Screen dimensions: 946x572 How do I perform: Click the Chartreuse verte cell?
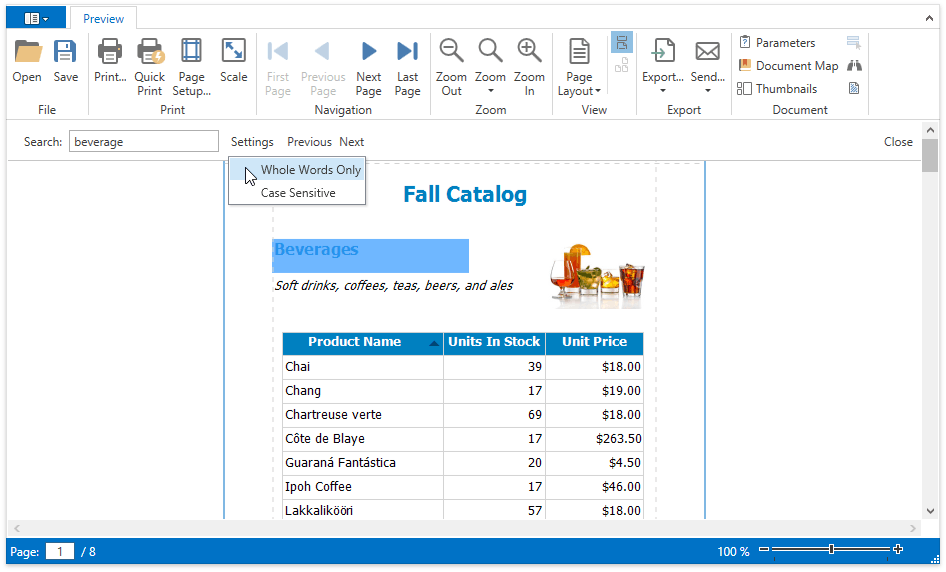363,415
